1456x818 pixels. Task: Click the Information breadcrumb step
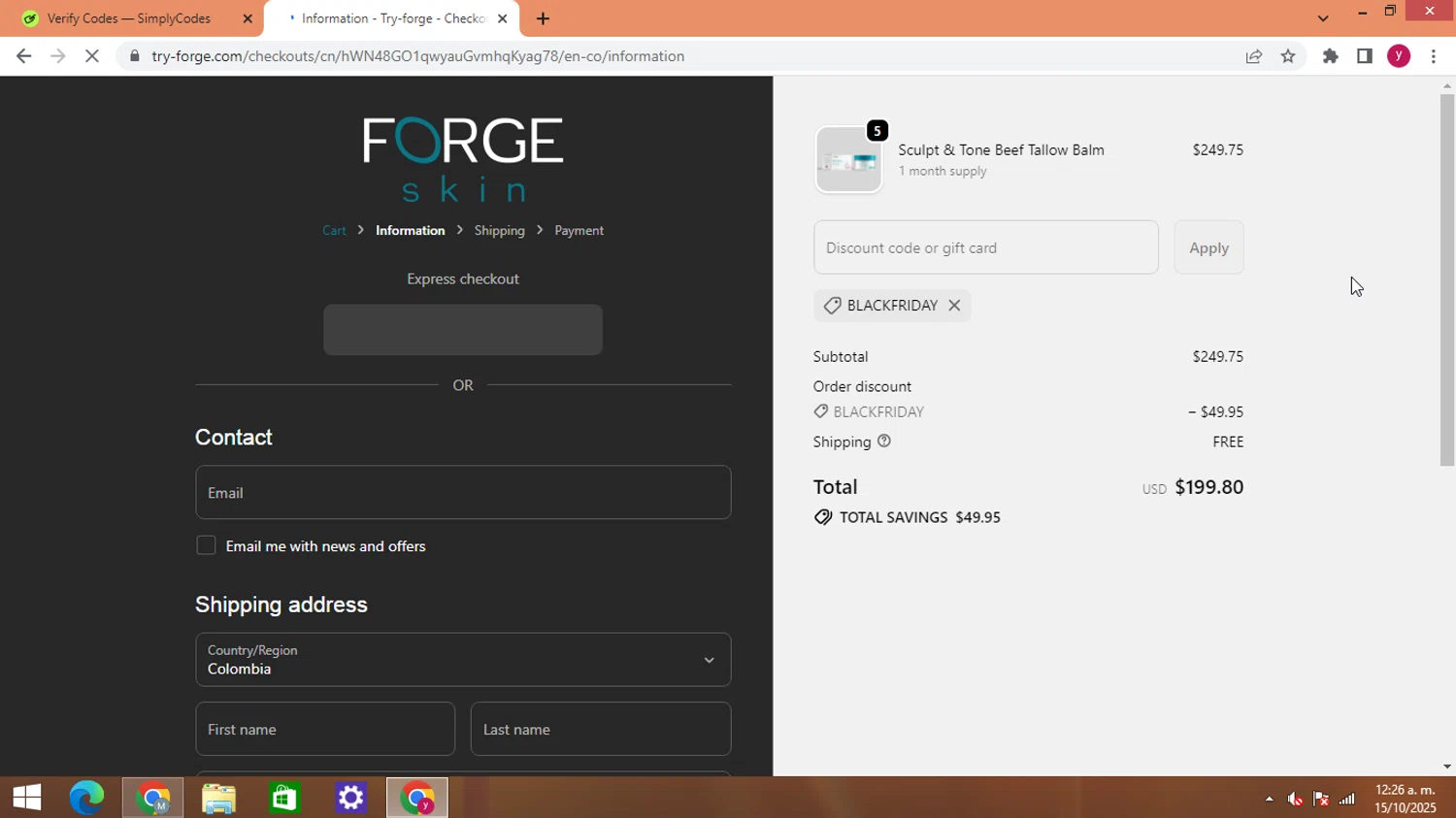[x=411, y=230]
